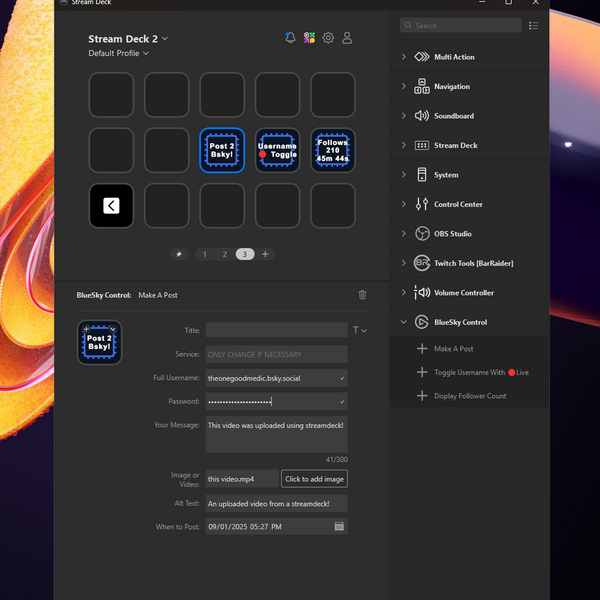Open the user account profile icon
Image resolution: width=600 pixels, height=600 pixels.
347,38
